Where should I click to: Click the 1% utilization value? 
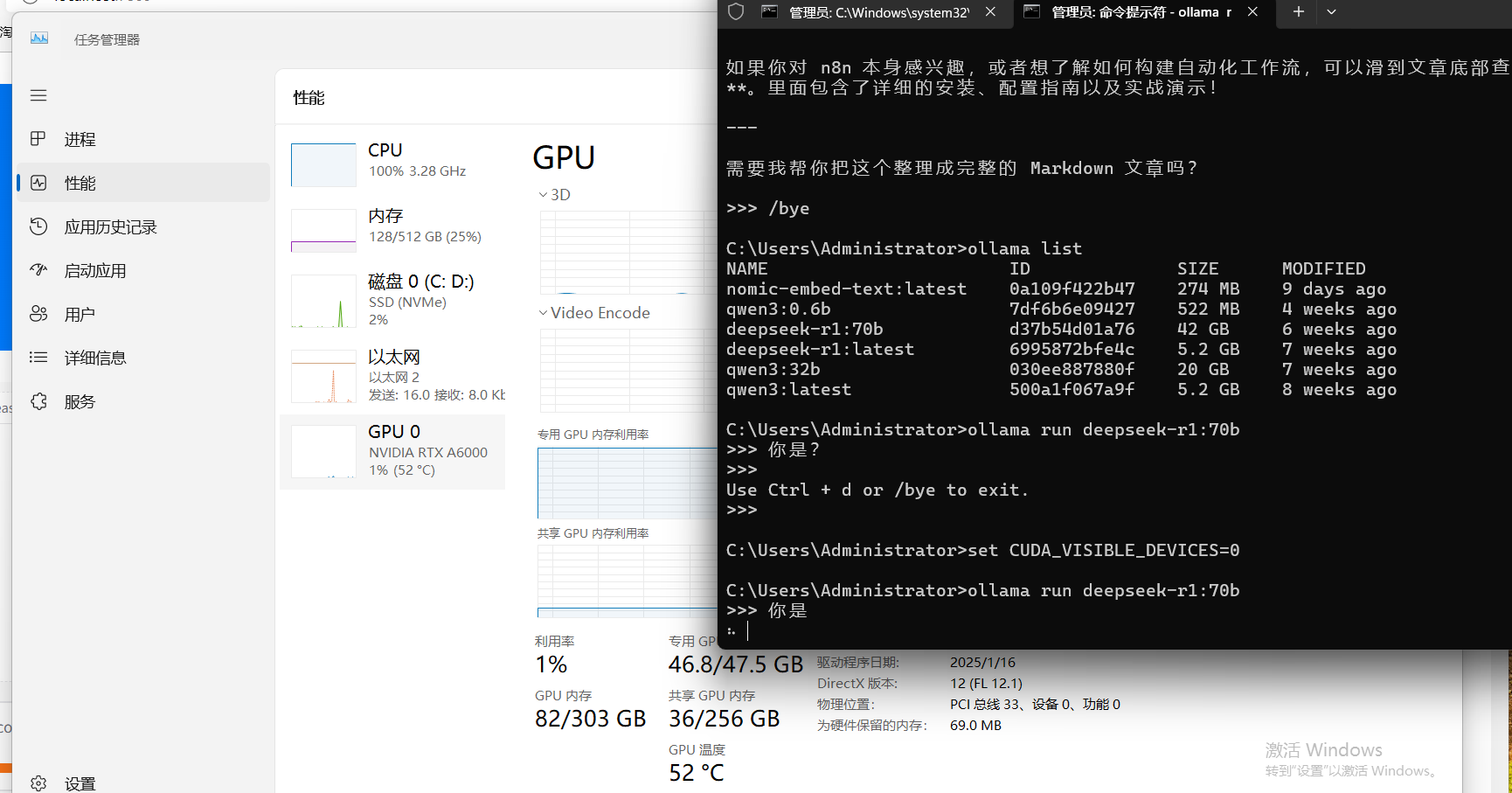click(551, 664)
